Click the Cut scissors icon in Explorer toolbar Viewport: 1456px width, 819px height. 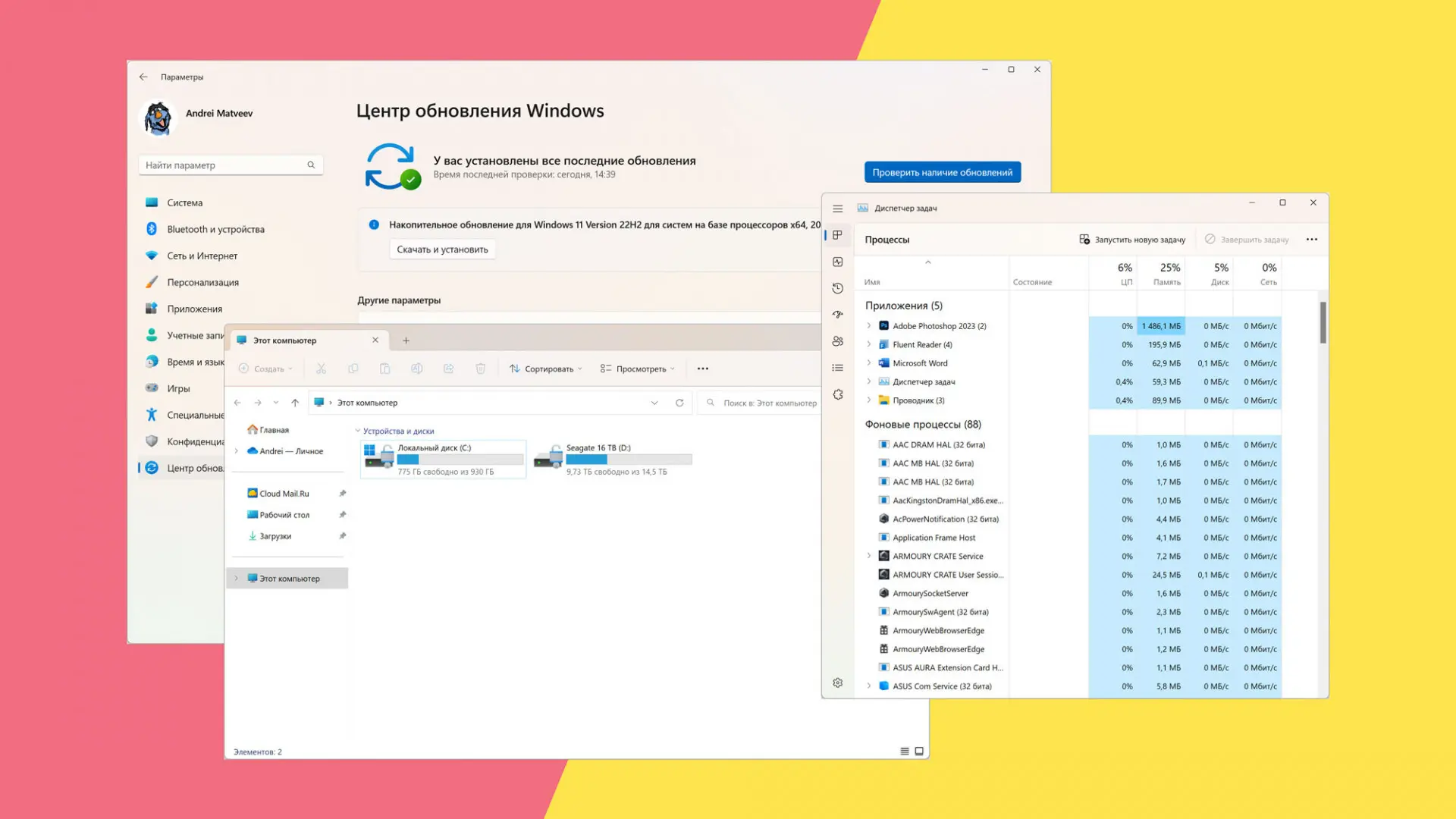click(321, 369)
